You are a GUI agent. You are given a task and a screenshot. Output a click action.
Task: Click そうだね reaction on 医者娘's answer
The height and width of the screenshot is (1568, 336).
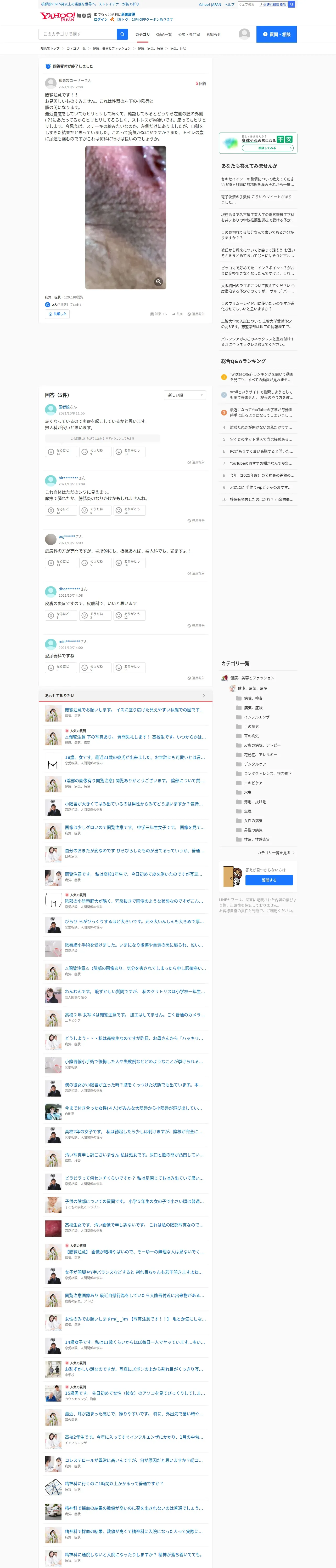[x=95, y=452]
